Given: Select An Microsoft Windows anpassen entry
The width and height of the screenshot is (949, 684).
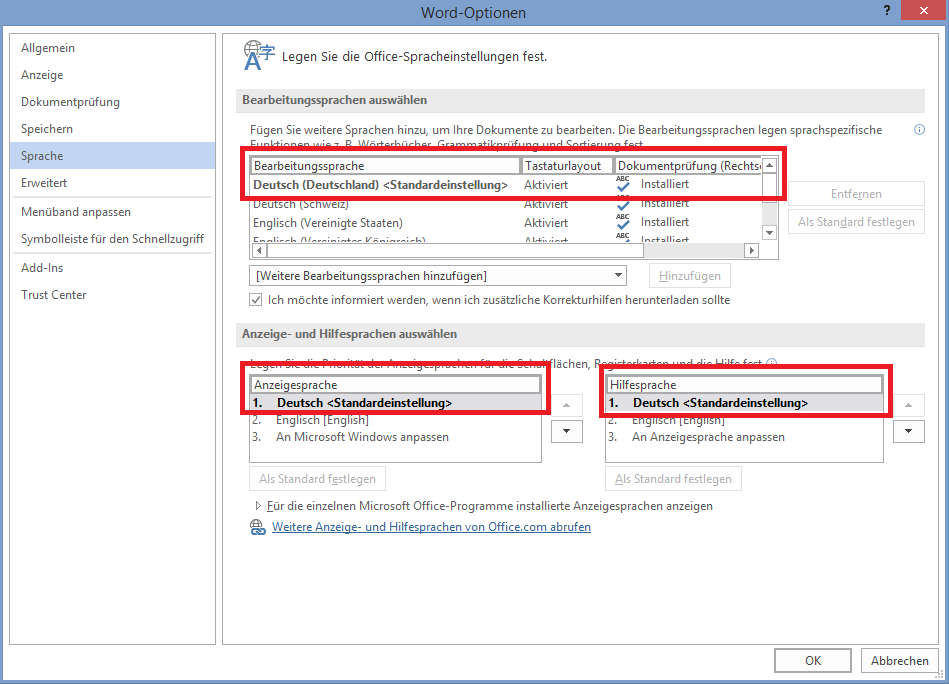Looking at the screenshot, I should point(395,437).
